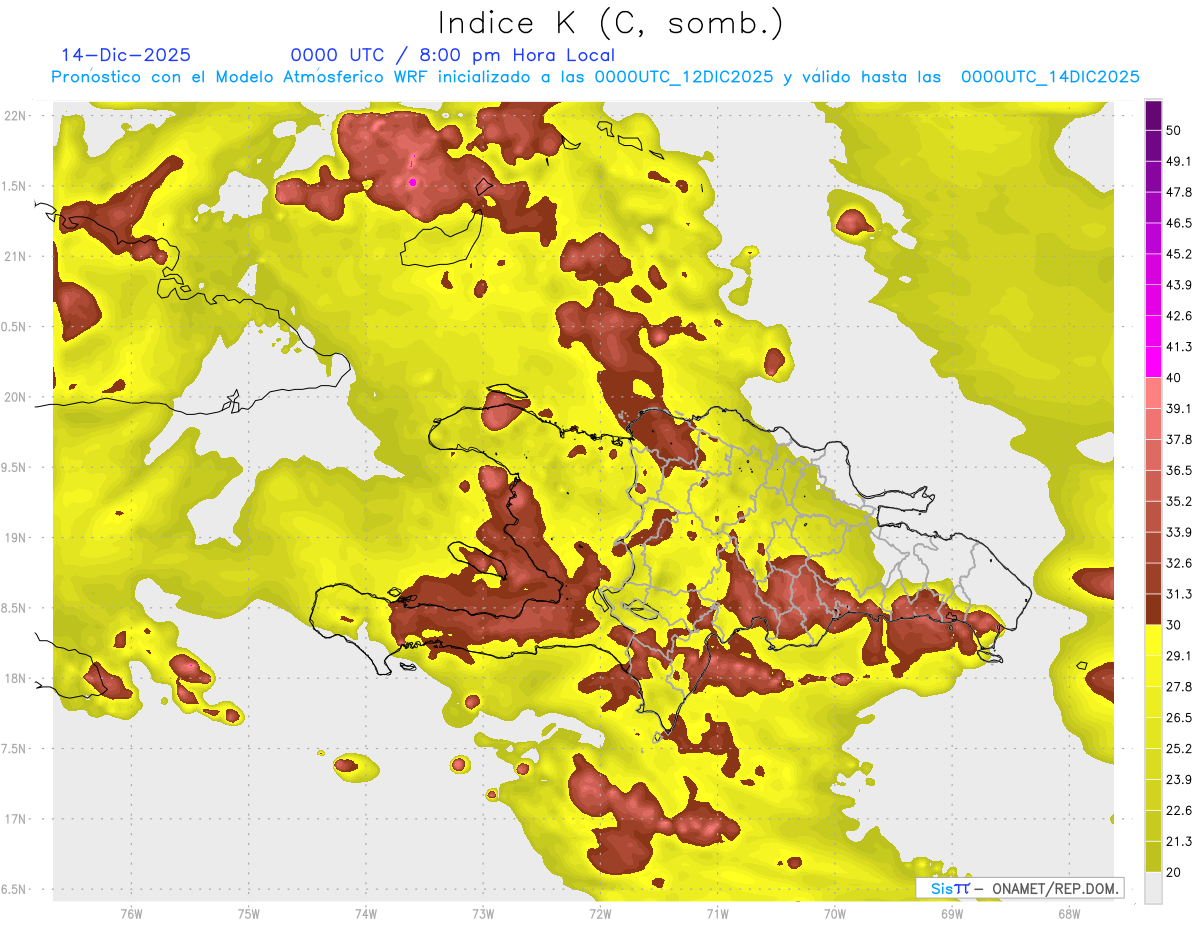Screen dimensions: 1200x927
Task: Click the colorbar value "36.5"
Action: [x=1179, y=470]
